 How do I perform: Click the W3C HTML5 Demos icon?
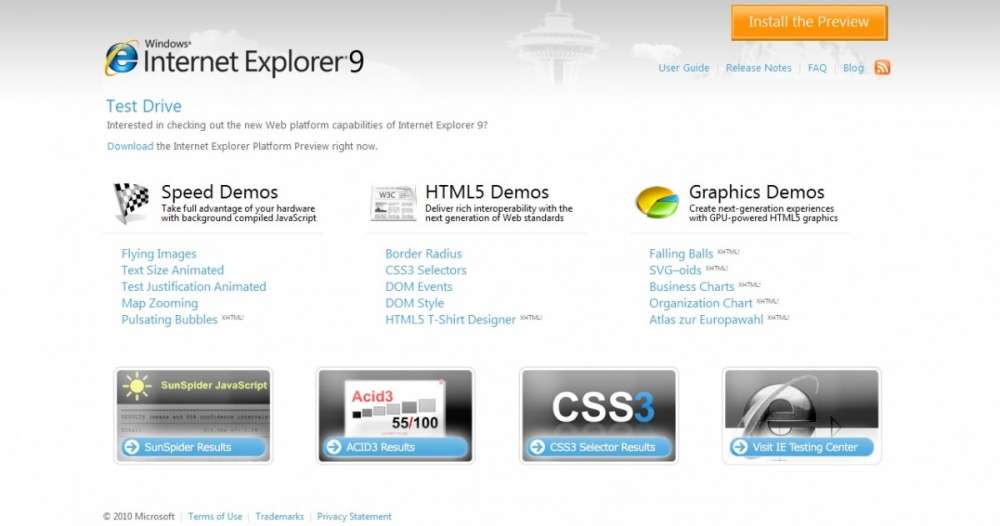click(x=393, y=203)
